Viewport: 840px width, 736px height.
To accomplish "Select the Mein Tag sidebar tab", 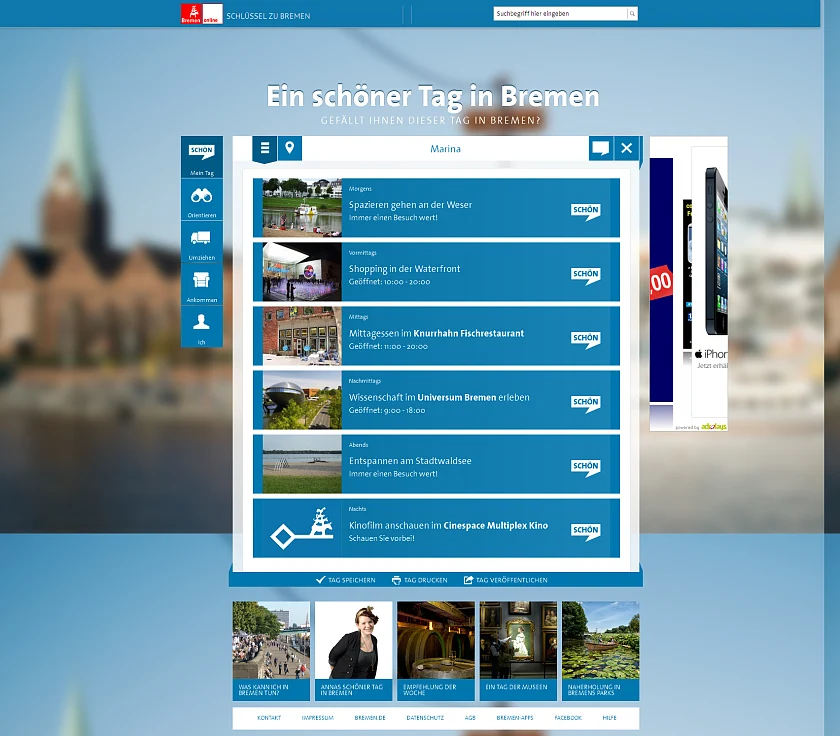I will coord(201,157).
